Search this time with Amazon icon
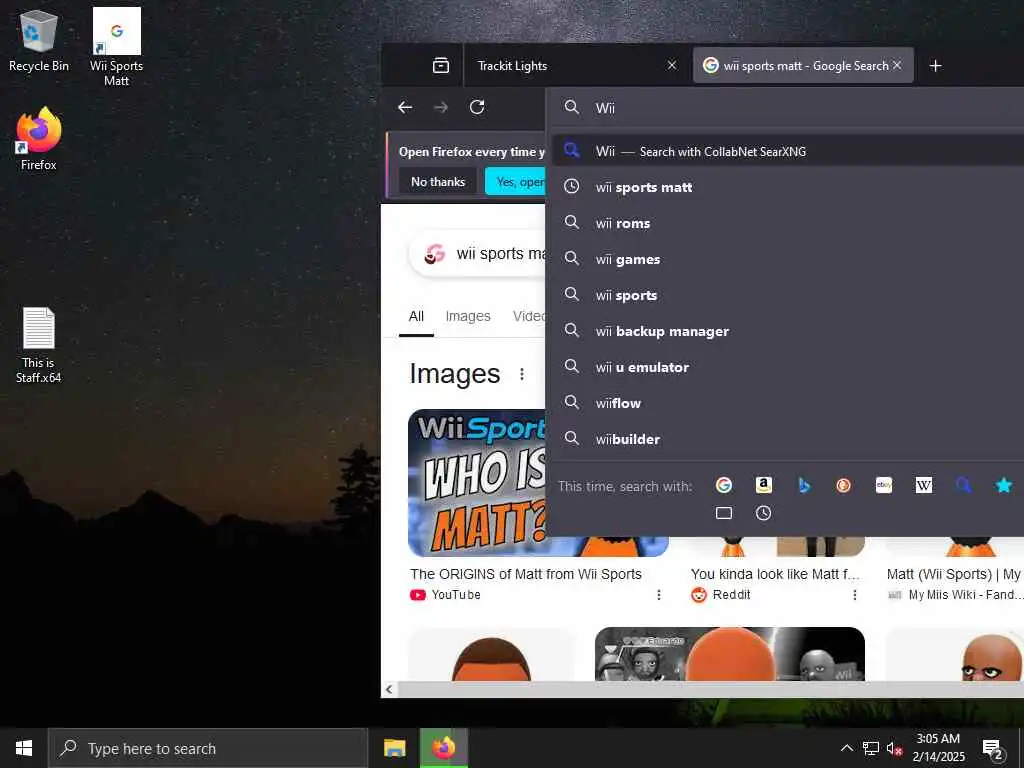The height and width of the screenshot is (768, 1024). pyautogui.click(x=763, y=485)
